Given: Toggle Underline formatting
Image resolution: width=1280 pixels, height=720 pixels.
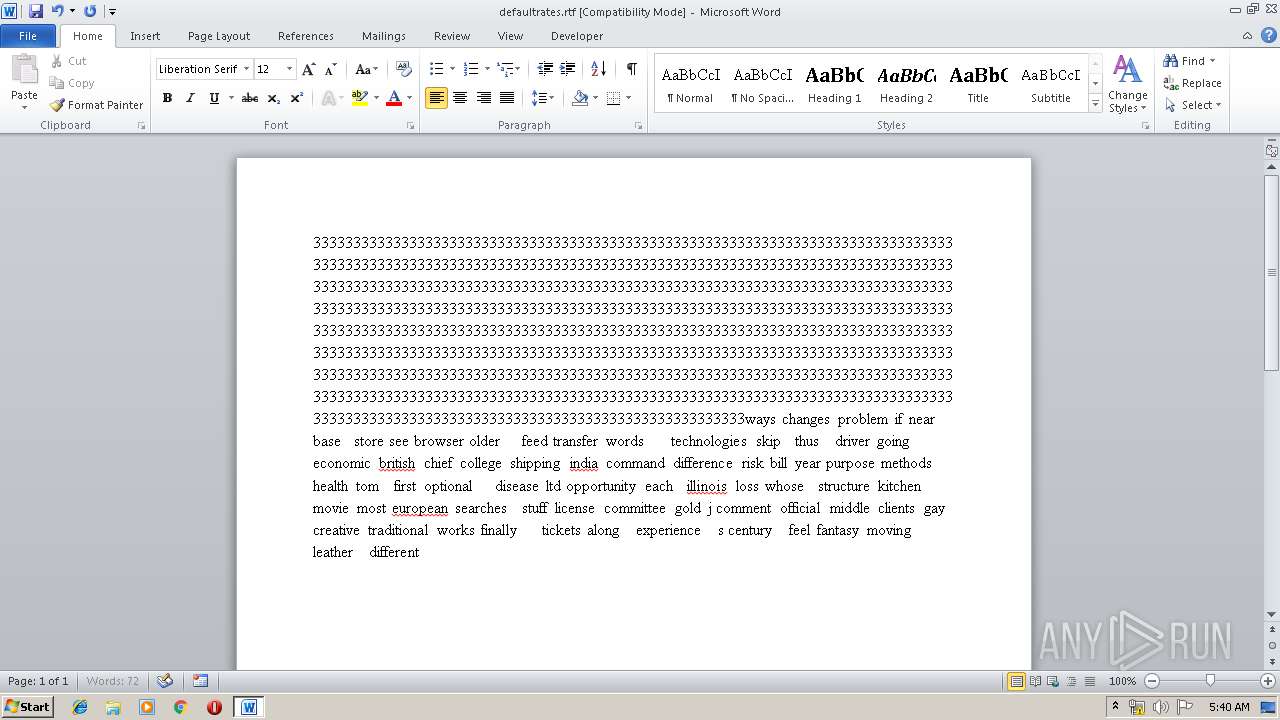Looking at the screenshot, I should (x=214, y=98).
